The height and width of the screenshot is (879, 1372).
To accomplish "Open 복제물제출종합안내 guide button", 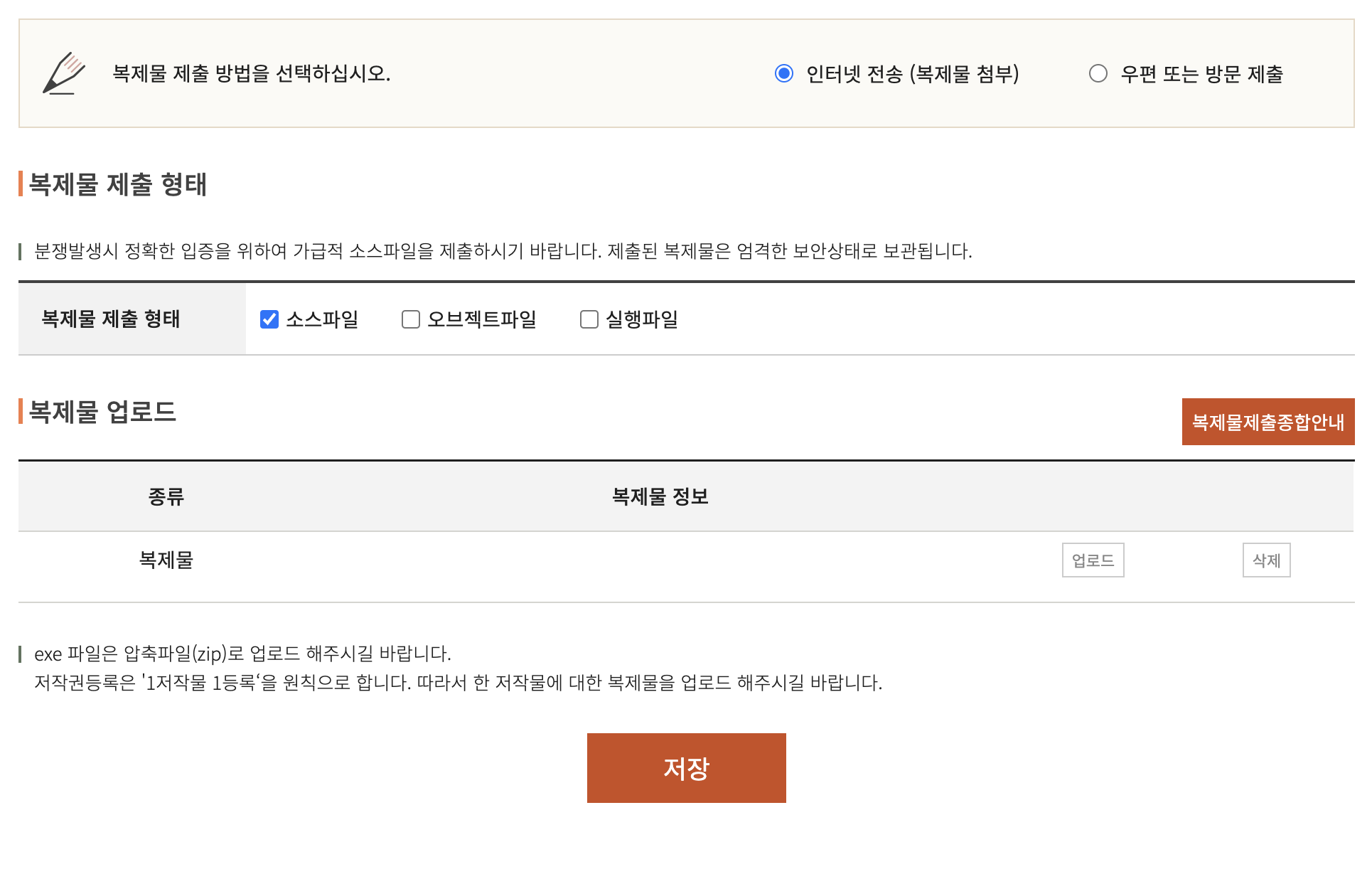I will (x=1268, y=422).
